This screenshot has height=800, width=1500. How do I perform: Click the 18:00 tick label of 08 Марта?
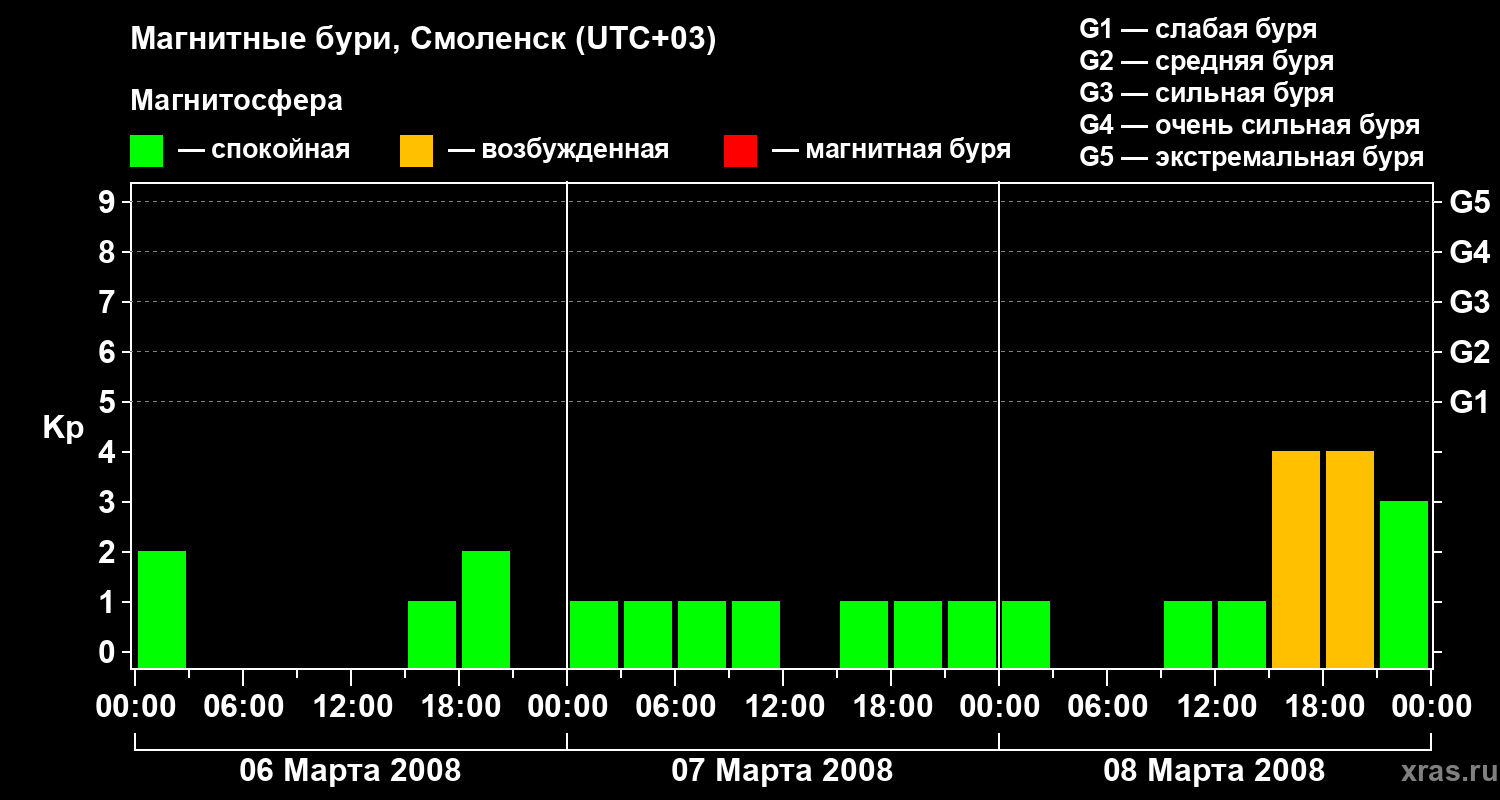(1323, 706)
